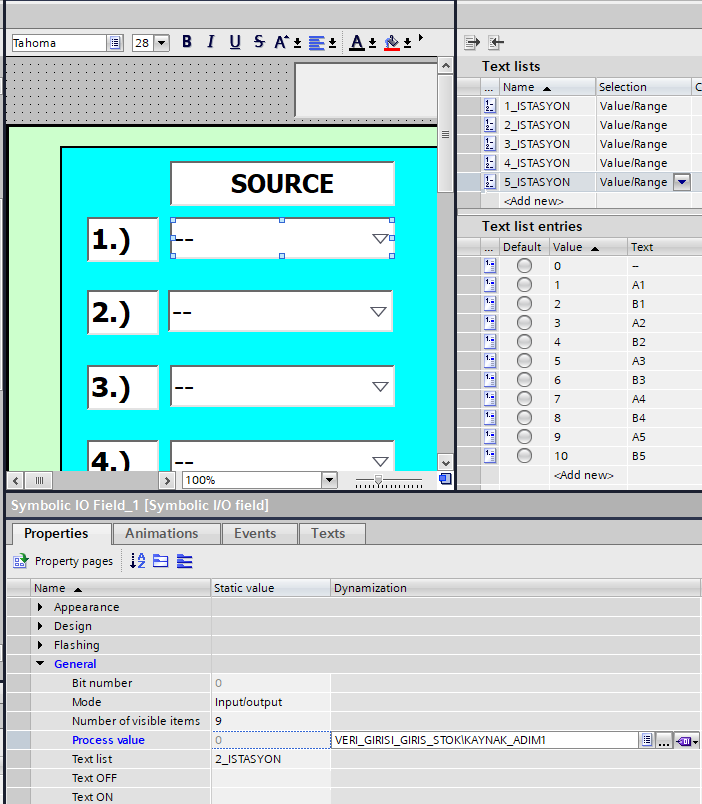Screen dimensions: 702x804
Task: Sort text lists by Name column
Action: pyautogui.click(x=547, y=87)
